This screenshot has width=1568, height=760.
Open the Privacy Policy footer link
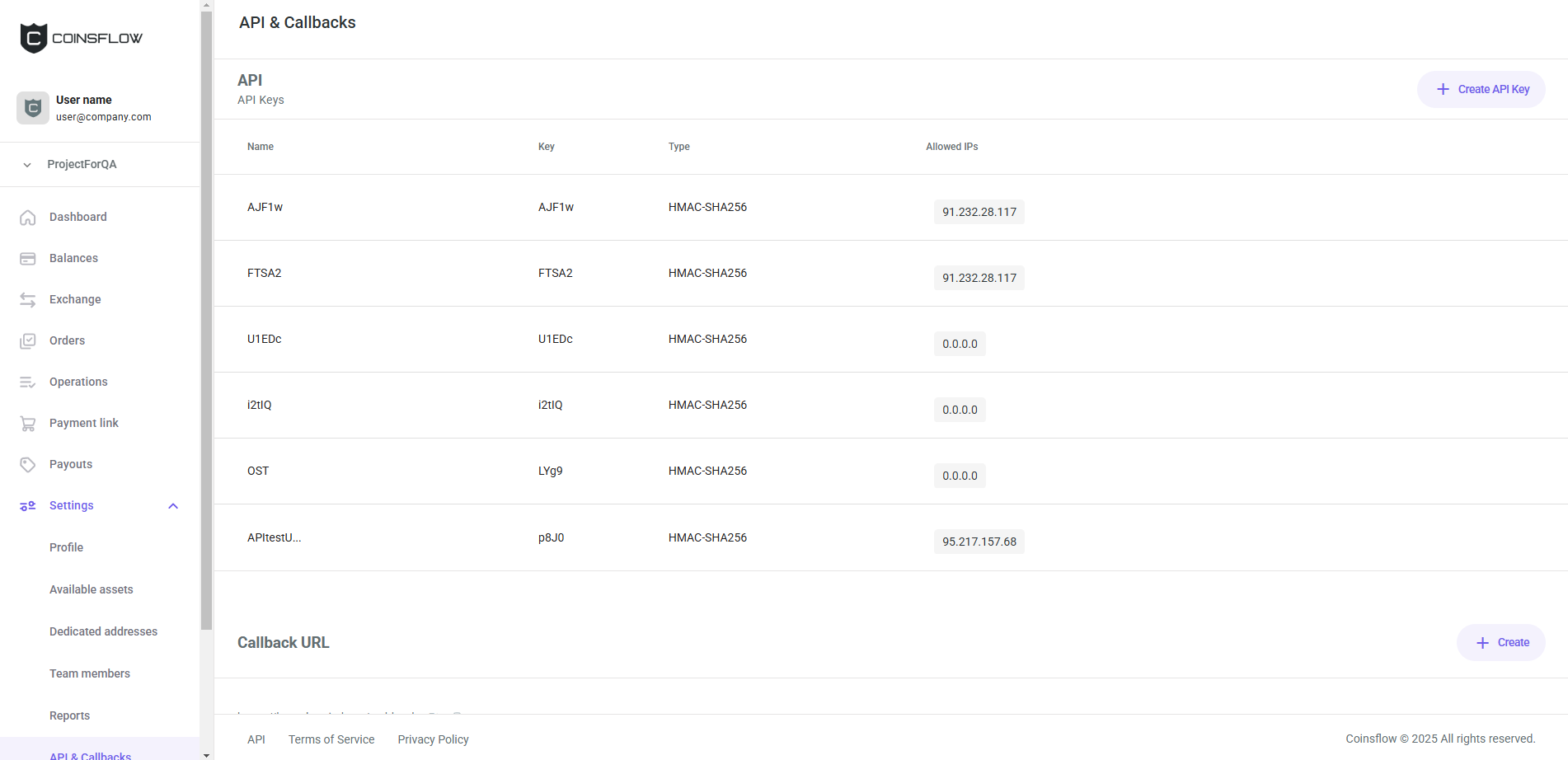tap(433, 739)
